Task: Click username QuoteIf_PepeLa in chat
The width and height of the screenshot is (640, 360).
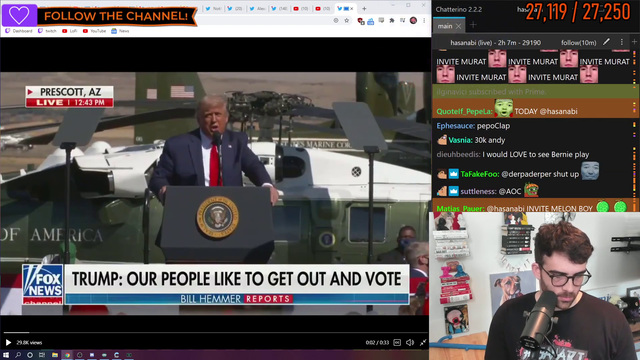Action: pyautogui.click(x=464, y=111)
